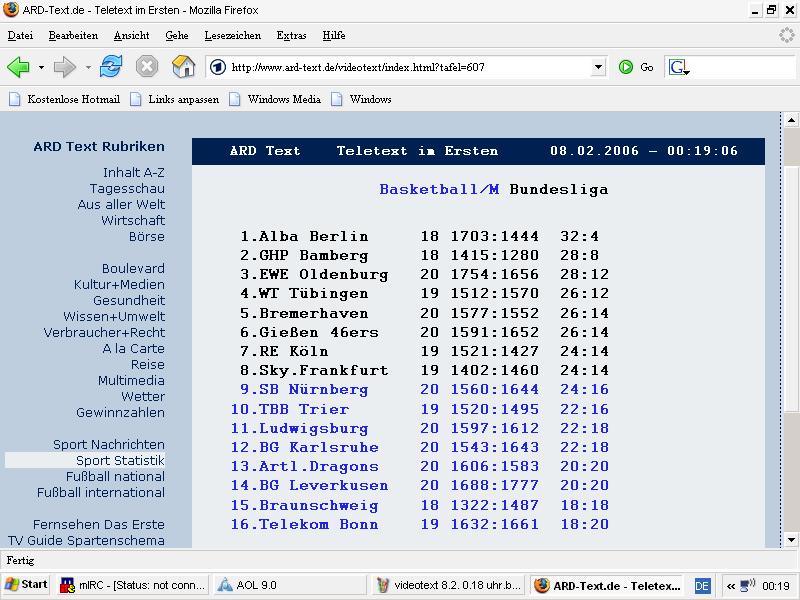Open the Aus aller Welt section
The height and width of the screenshot is (600, 800).
(x=121, y=204)
